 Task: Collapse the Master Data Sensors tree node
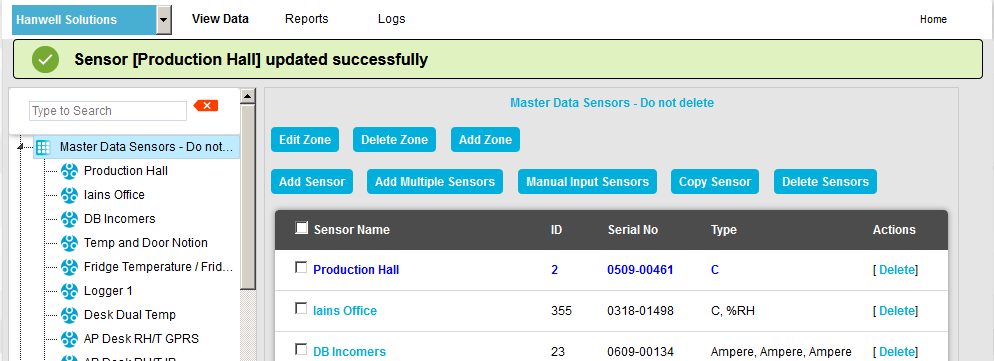[20, 147]
